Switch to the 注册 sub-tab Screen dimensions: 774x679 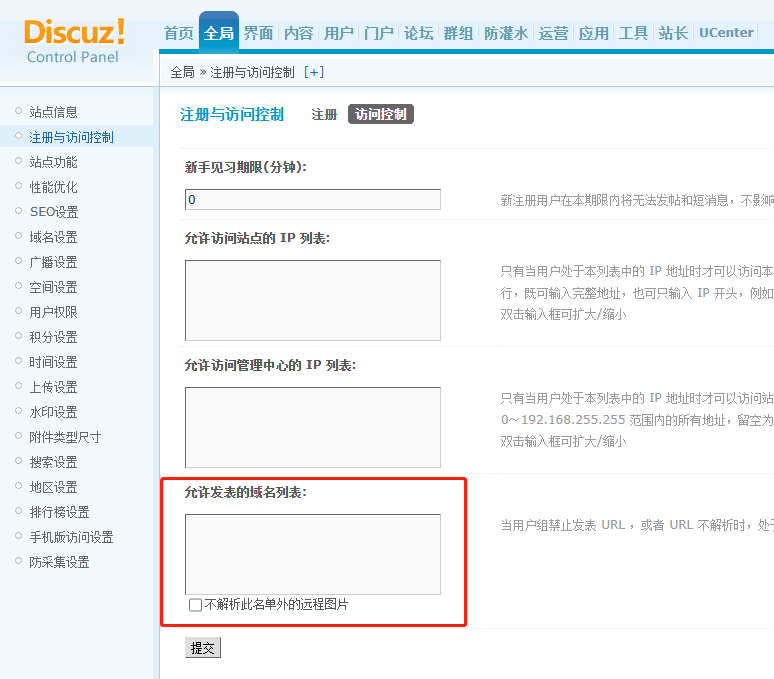point(324,114)
